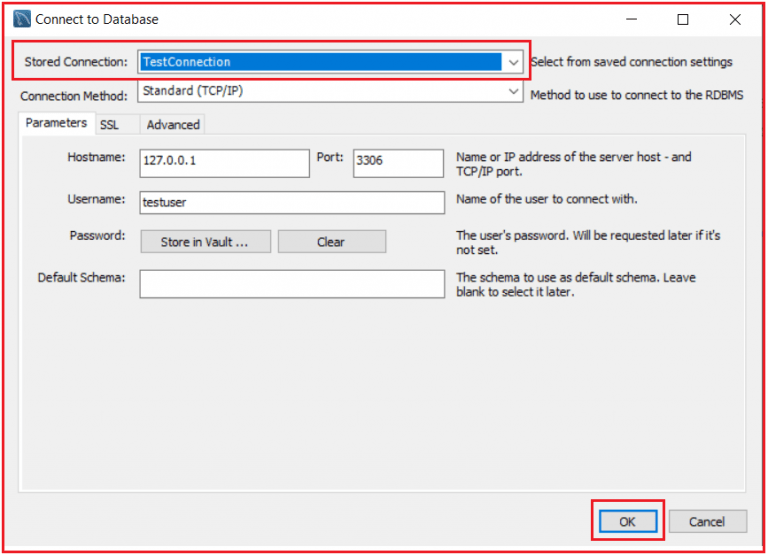Open the Stored Connection dropdown arrow
The width and height of the screenshot is (768, 555).
[x=513, y=62]
